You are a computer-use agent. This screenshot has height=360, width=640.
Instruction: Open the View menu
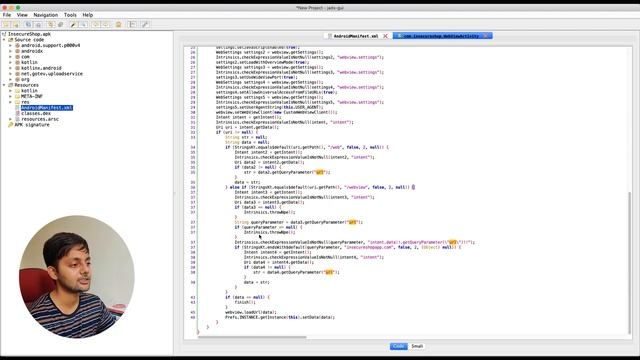[x=22, y=15]
